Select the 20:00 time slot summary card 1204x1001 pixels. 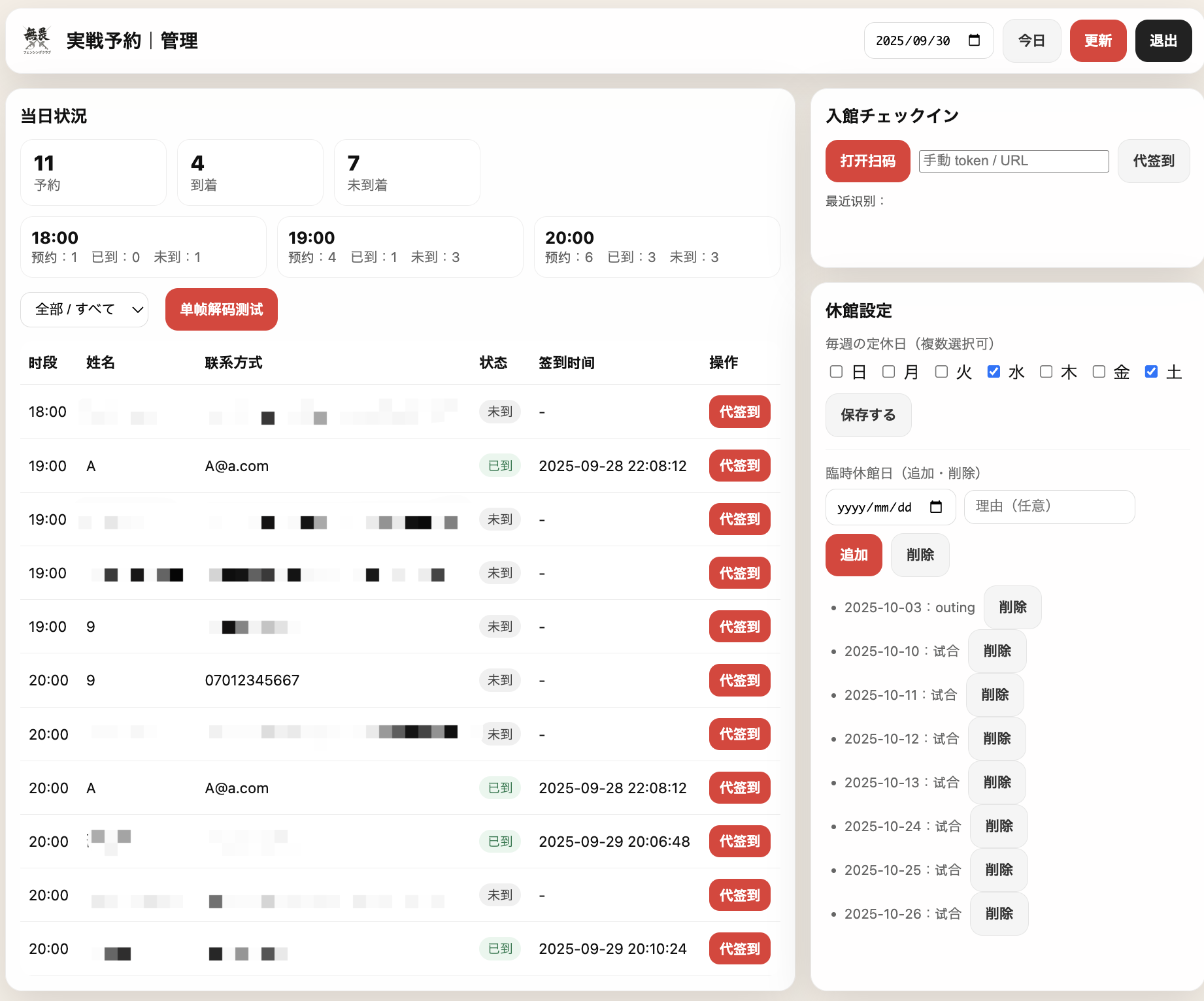[656, 247]
